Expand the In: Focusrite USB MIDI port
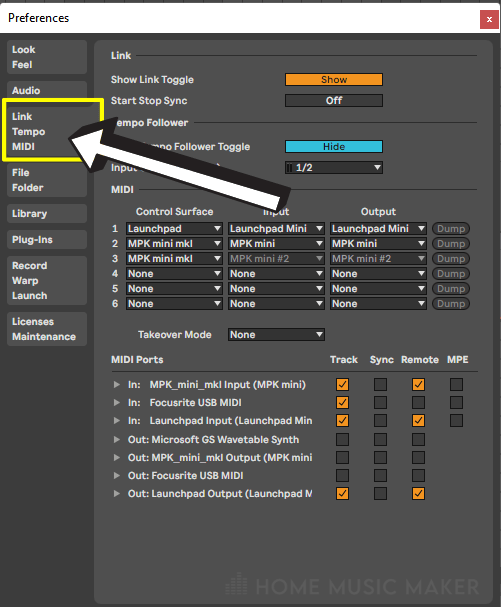501x607 pixels. (117, 403)
